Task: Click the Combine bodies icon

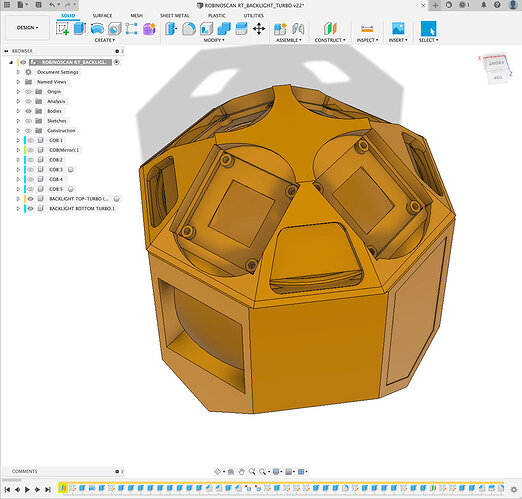Action: coord(224,29)
